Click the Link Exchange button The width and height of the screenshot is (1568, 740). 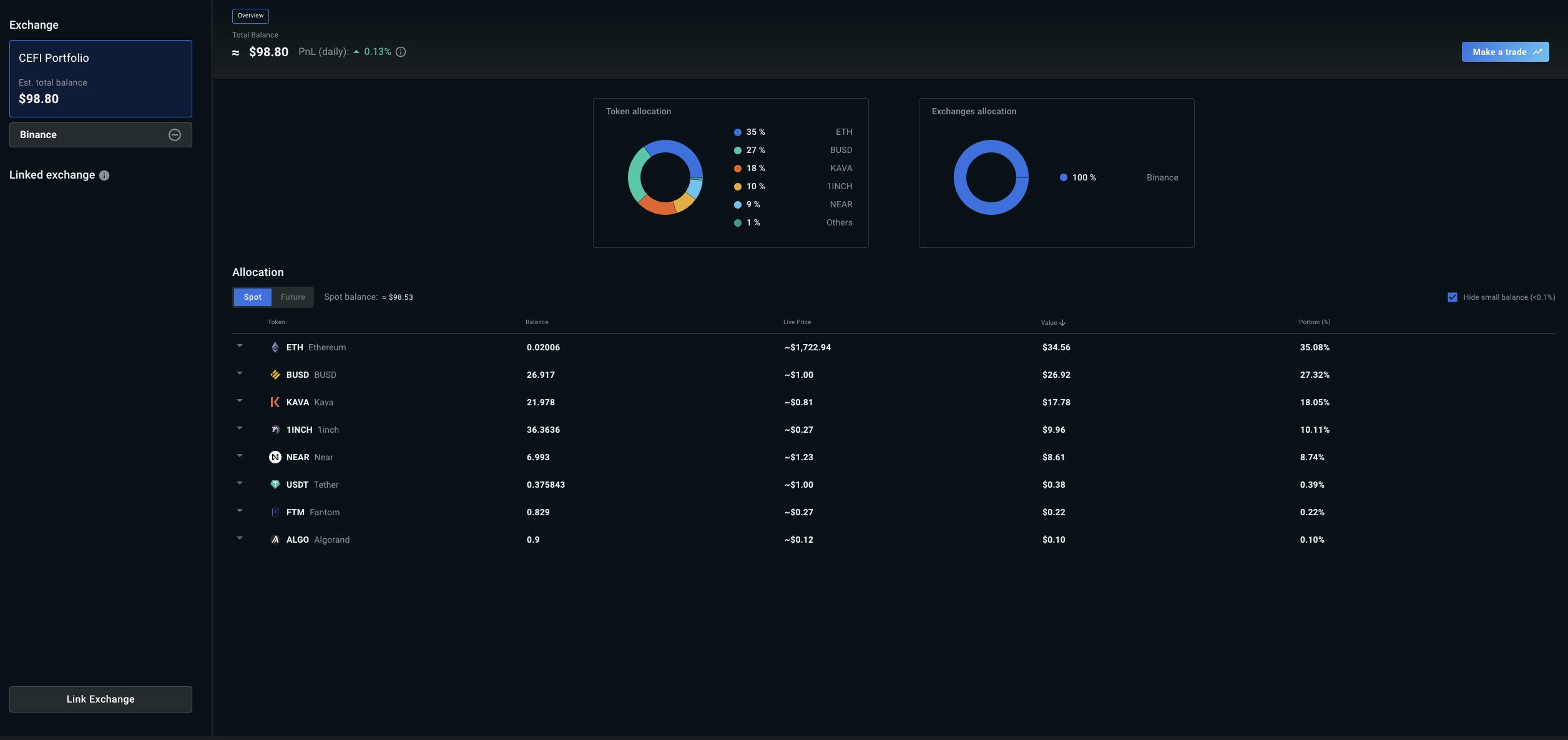click(100, 699)
